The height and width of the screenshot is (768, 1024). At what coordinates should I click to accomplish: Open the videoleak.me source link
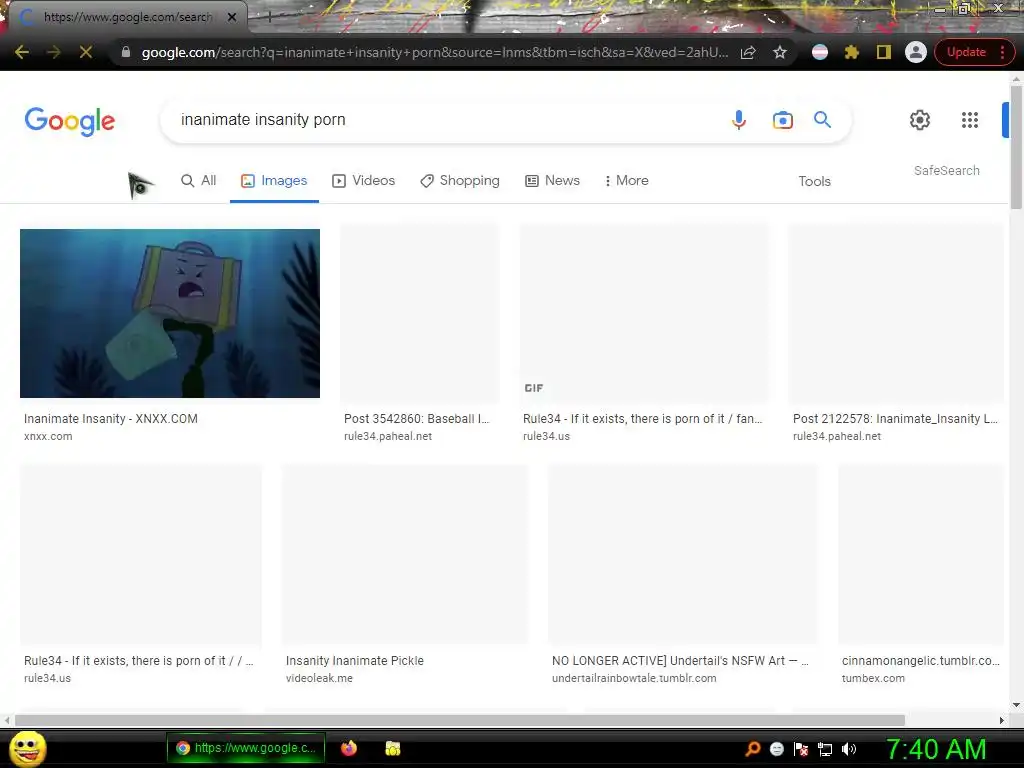coord(319,679)
